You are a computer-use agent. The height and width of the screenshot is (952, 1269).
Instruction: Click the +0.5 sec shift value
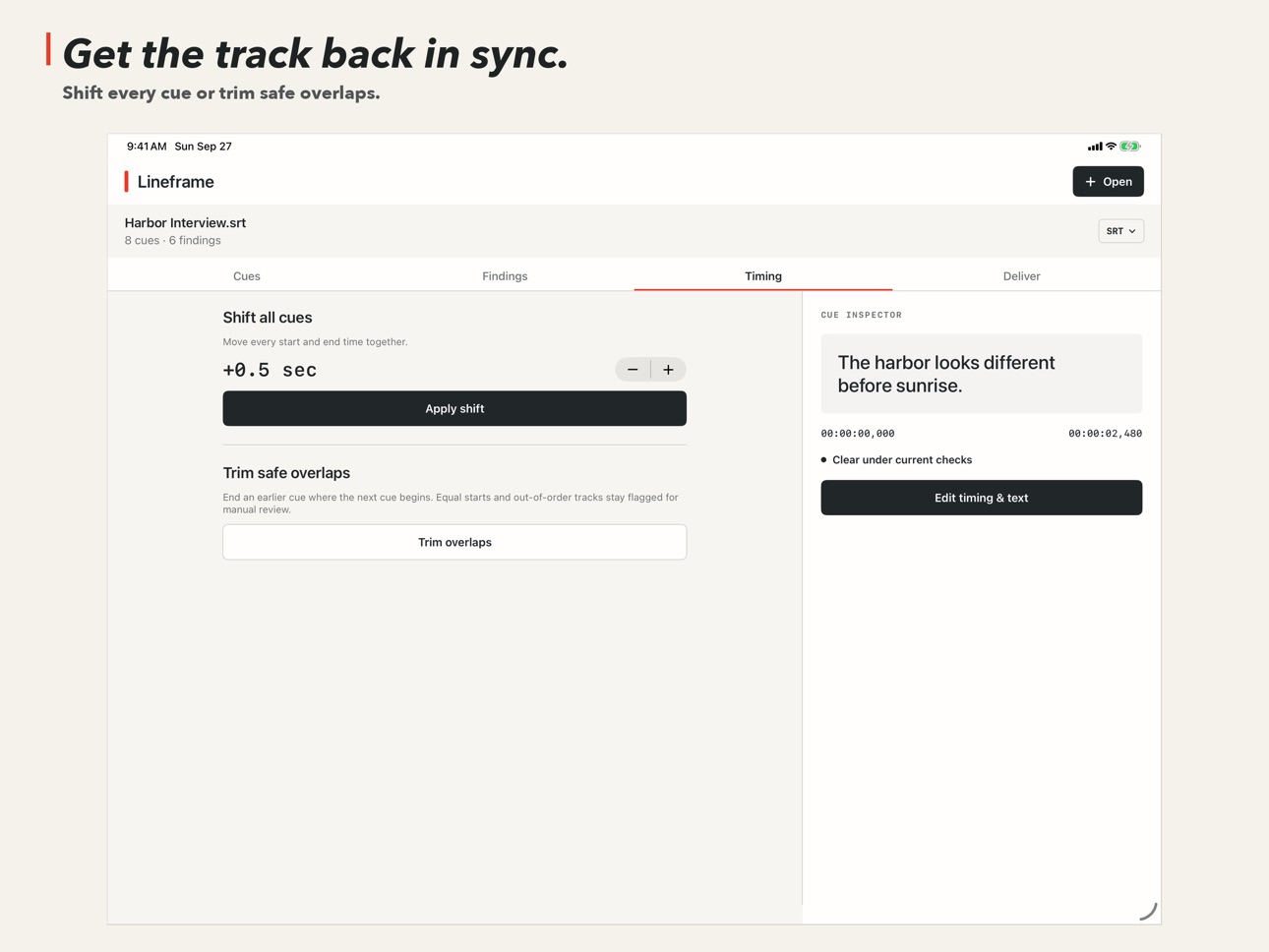(270, 370)
